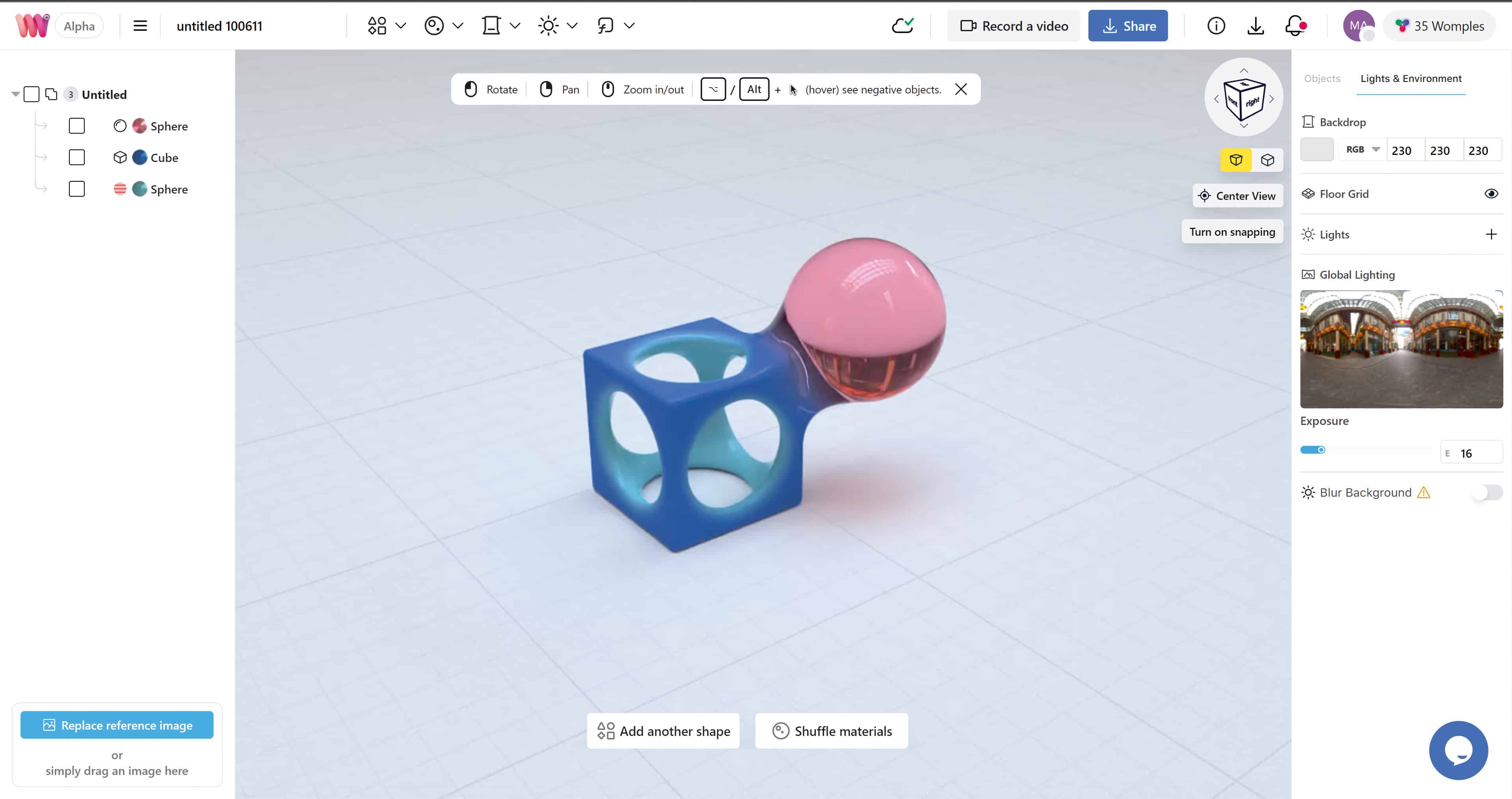Check the Cube layer checkbox
The width and height of the screenshot is (1512, 799).
point(77,157)
